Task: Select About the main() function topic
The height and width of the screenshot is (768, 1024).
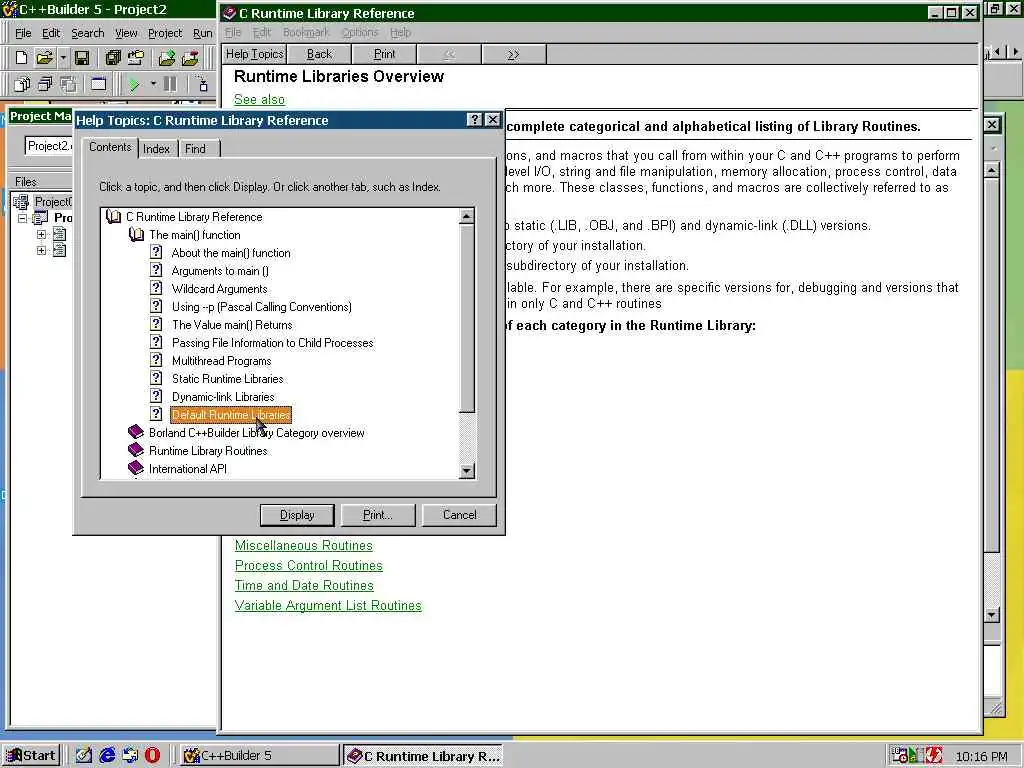Action: pyautogui.click(x=231, y=253)
